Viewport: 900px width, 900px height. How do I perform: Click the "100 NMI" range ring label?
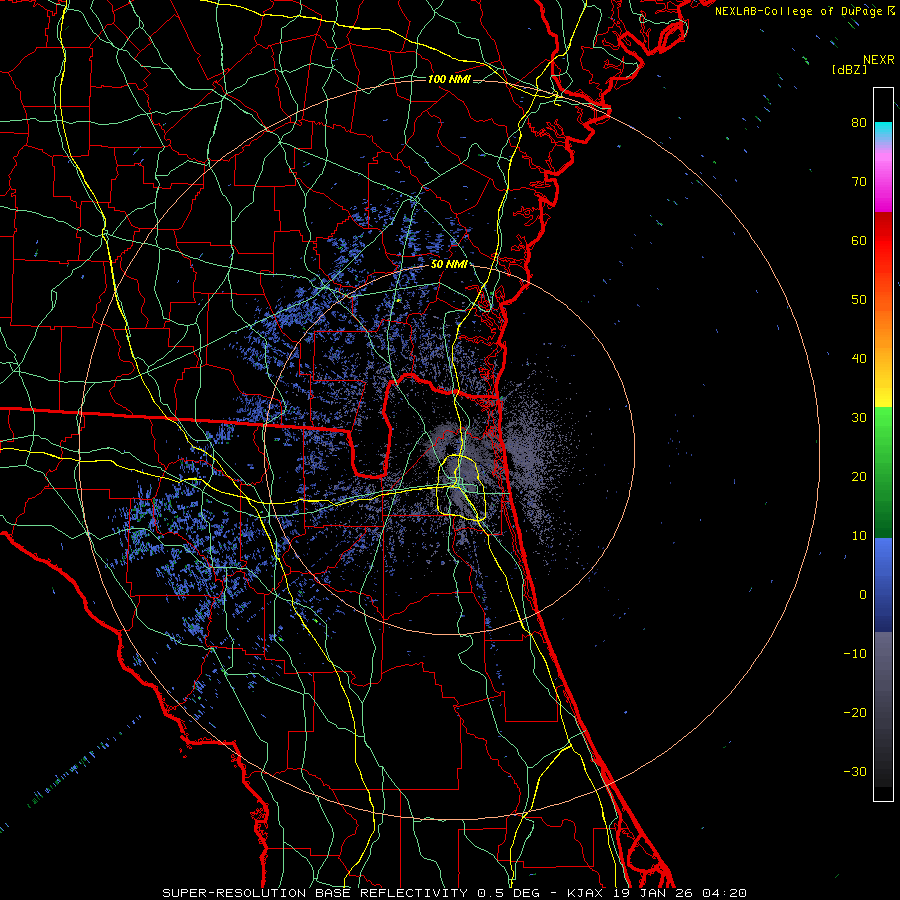click(449, 79)
